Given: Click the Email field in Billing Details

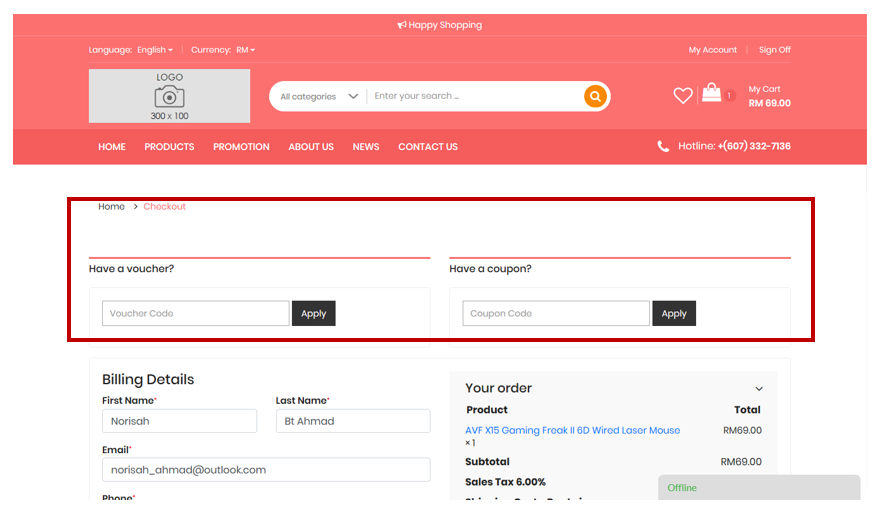Looking at the screenshot, I should [x=265, y=470].
